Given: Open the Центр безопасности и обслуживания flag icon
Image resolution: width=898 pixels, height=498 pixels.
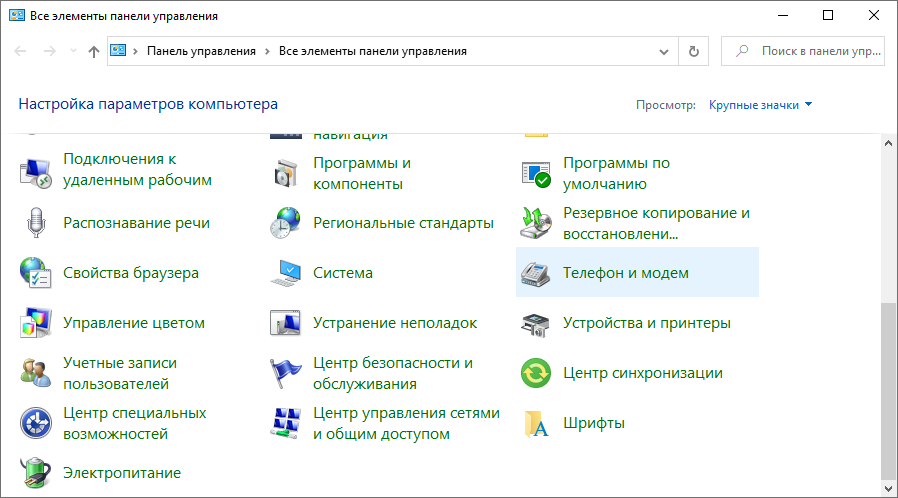Looking at the screenshot, I should tap(286, 373).
